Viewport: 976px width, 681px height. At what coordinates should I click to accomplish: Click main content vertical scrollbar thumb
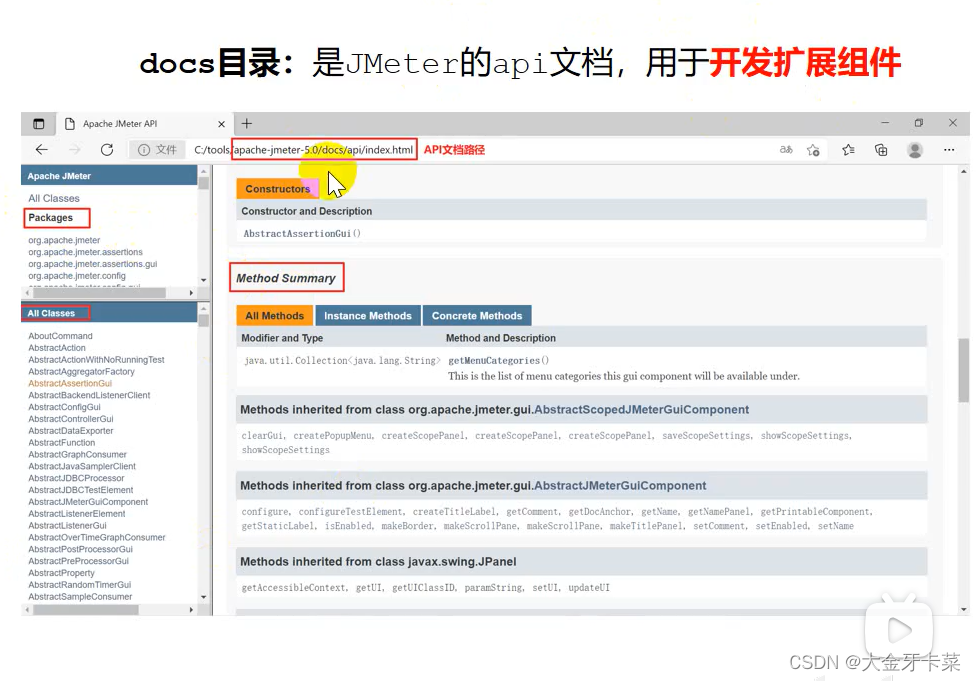[x=964, y=370]
